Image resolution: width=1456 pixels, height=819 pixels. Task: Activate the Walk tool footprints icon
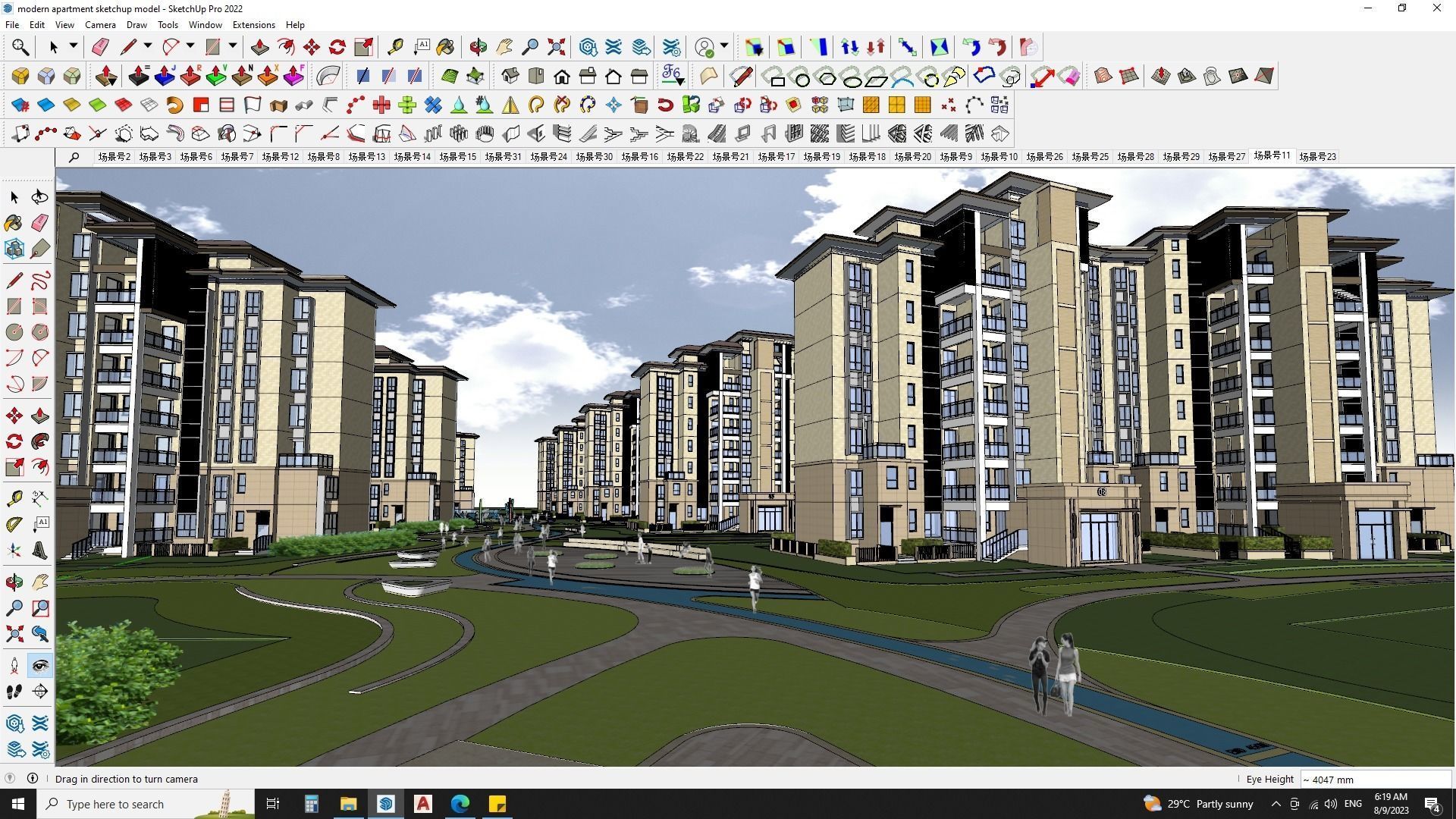pyautogui.click(x=14, y=692)
